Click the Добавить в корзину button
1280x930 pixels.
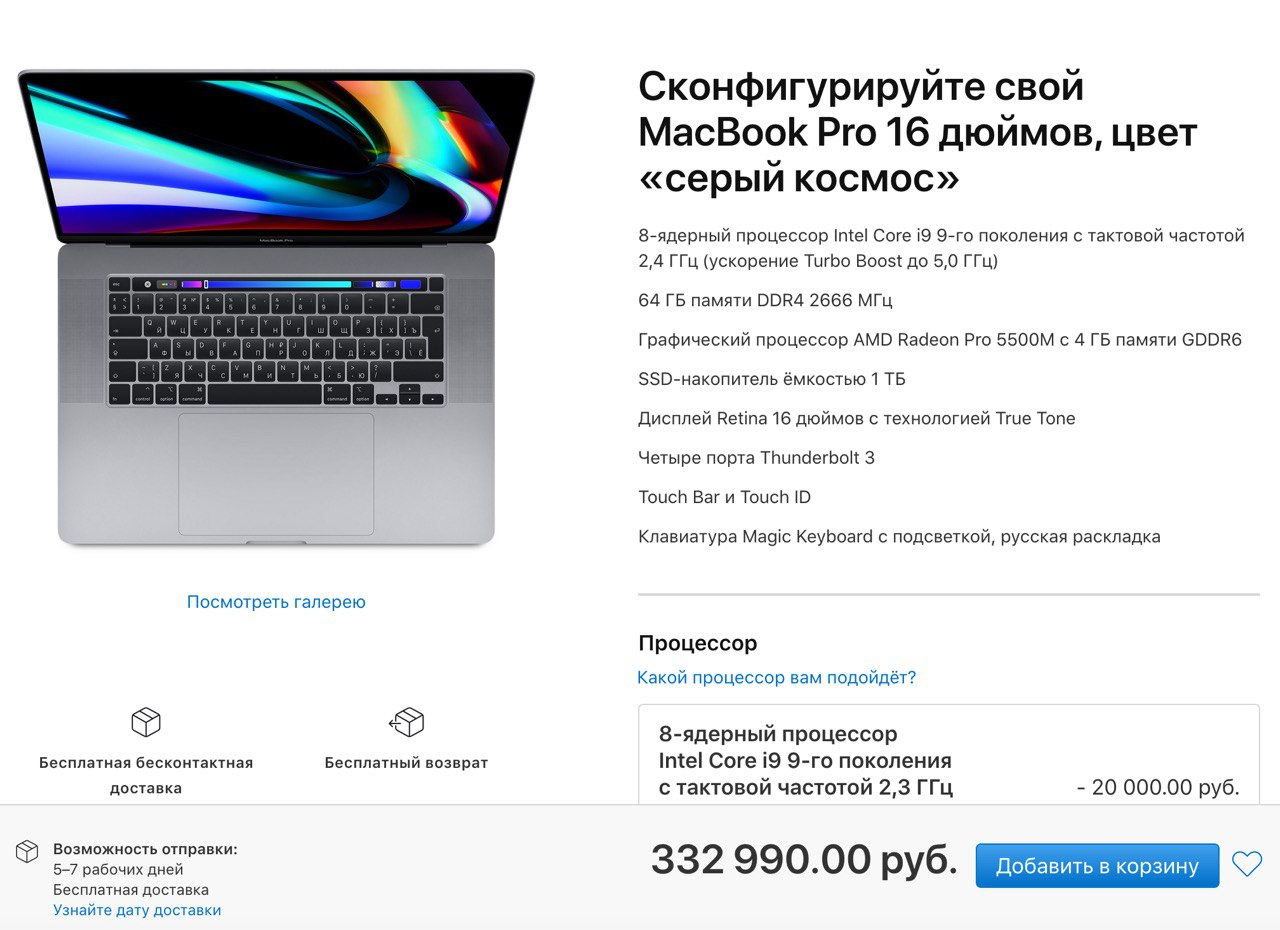tap(1097, 866)
